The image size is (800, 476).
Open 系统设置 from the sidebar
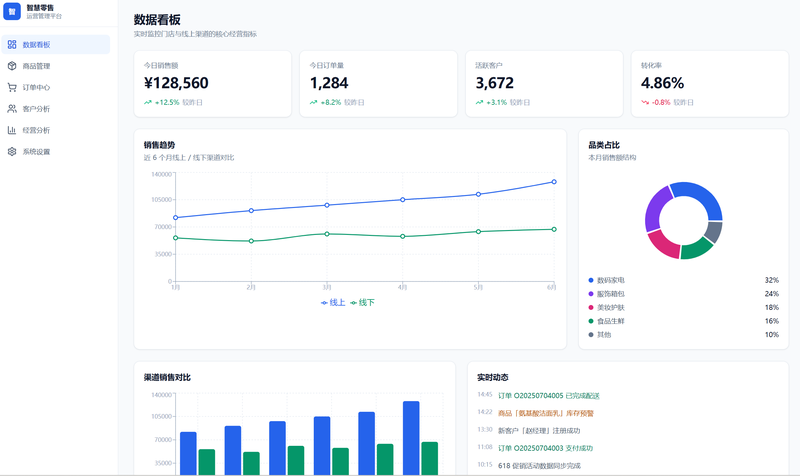56,152
